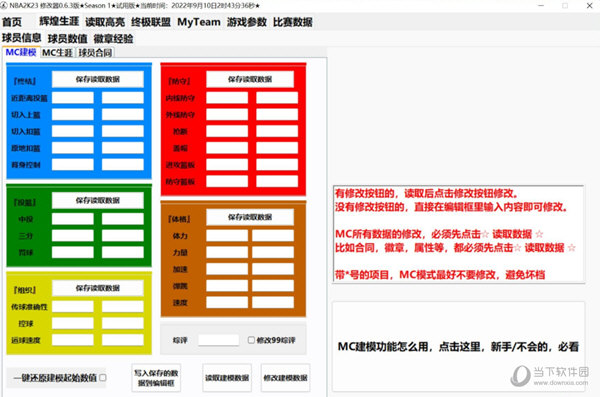Open the 终极联盟 tab
The image size is (600, 397).
point(151,22)
